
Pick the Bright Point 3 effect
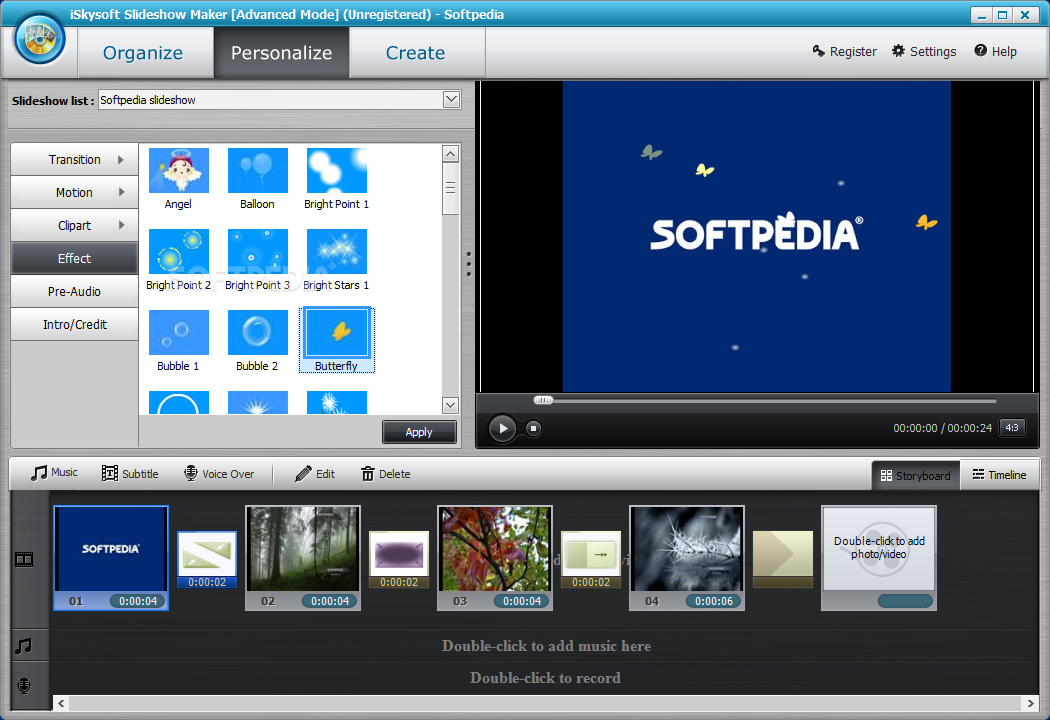[x=257, y=252]
